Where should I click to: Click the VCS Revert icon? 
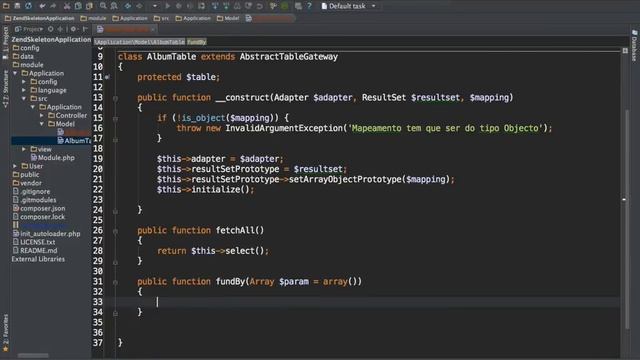[260, 6]
